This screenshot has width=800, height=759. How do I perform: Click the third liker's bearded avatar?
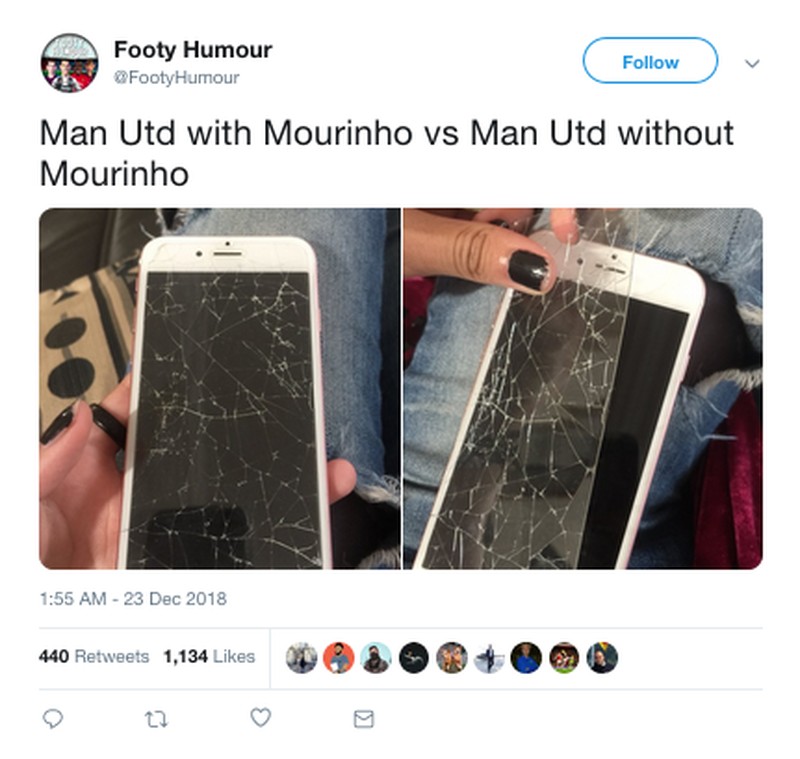[x=376, y=657]
